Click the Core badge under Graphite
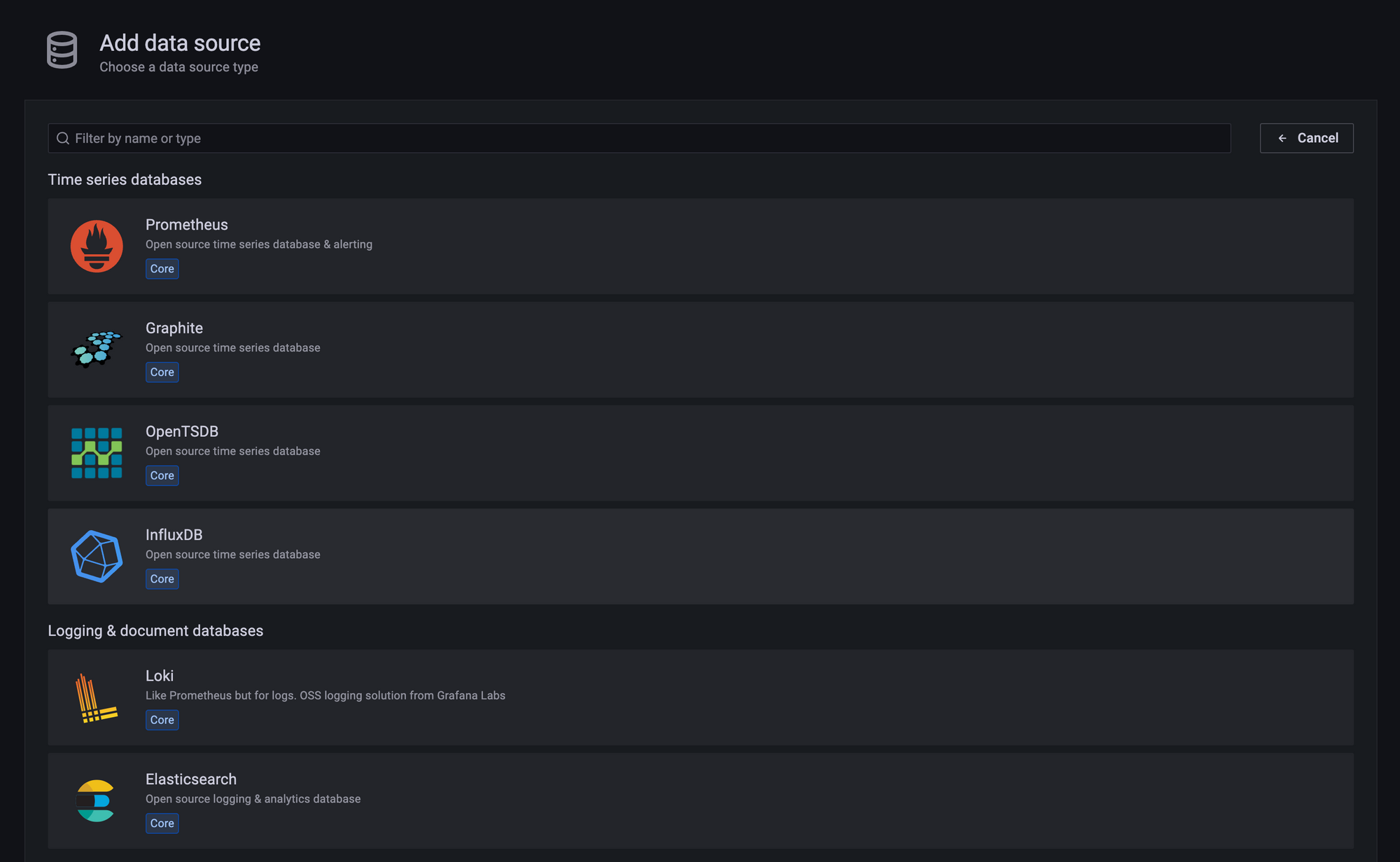The image size is (1400, 862). 162,373
